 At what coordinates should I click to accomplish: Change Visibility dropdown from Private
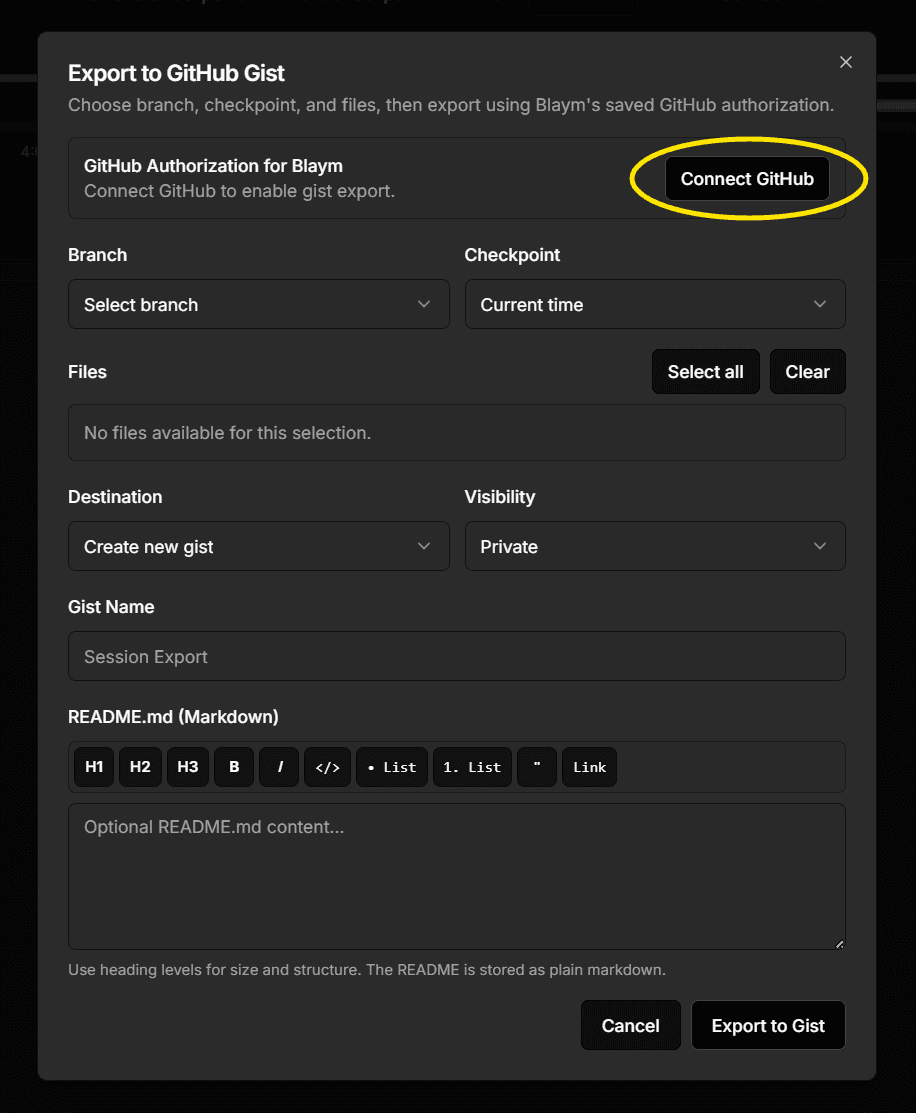(655, 546)
